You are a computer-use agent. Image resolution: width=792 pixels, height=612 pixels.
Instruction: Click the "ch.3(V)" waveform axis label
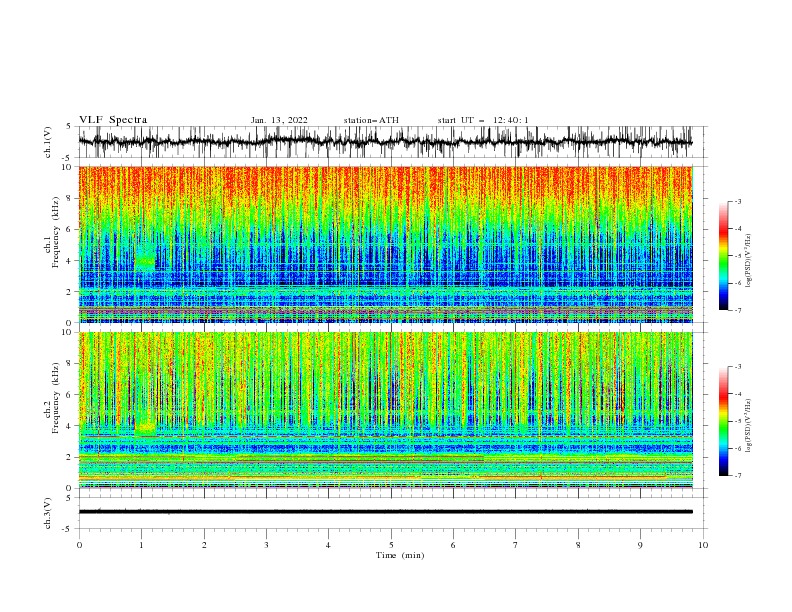(x=48, y=513)
